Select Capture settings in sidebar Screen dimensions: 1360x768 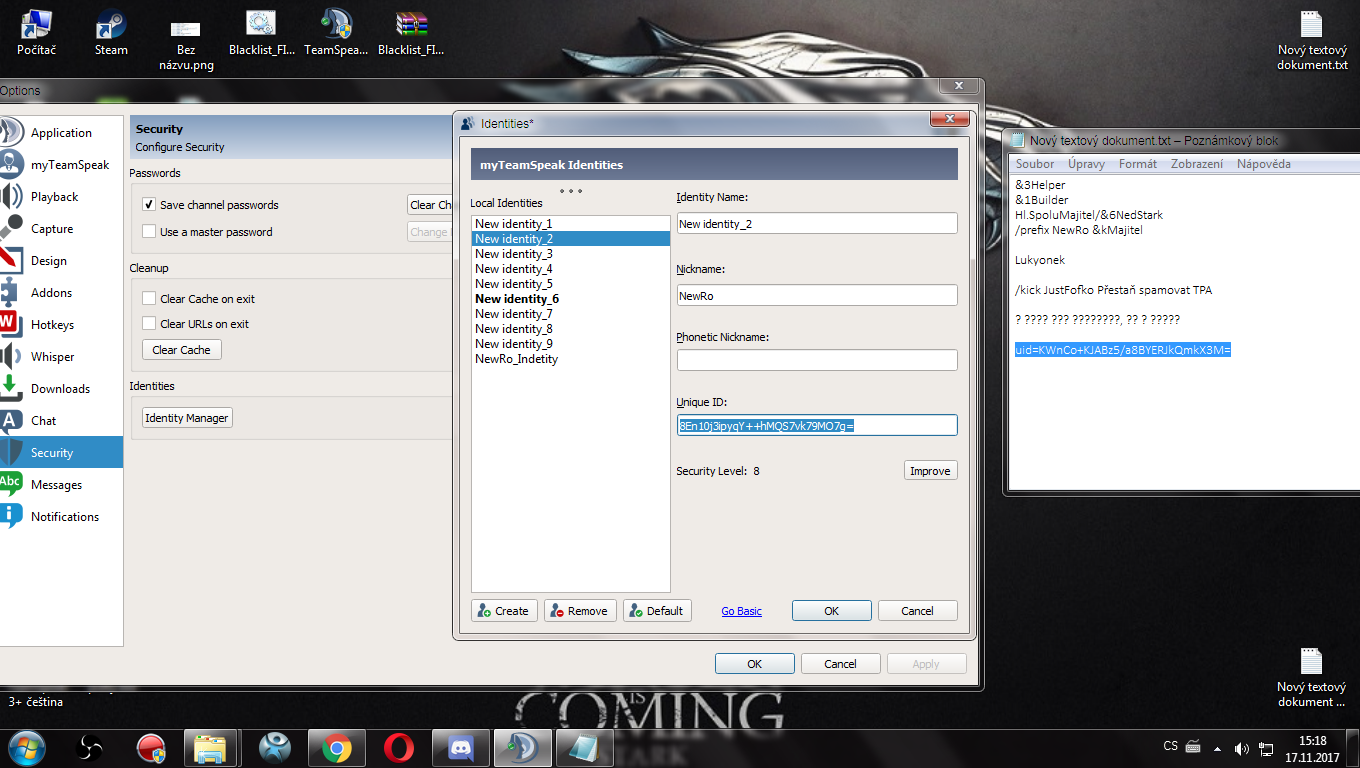coord(61,229)
